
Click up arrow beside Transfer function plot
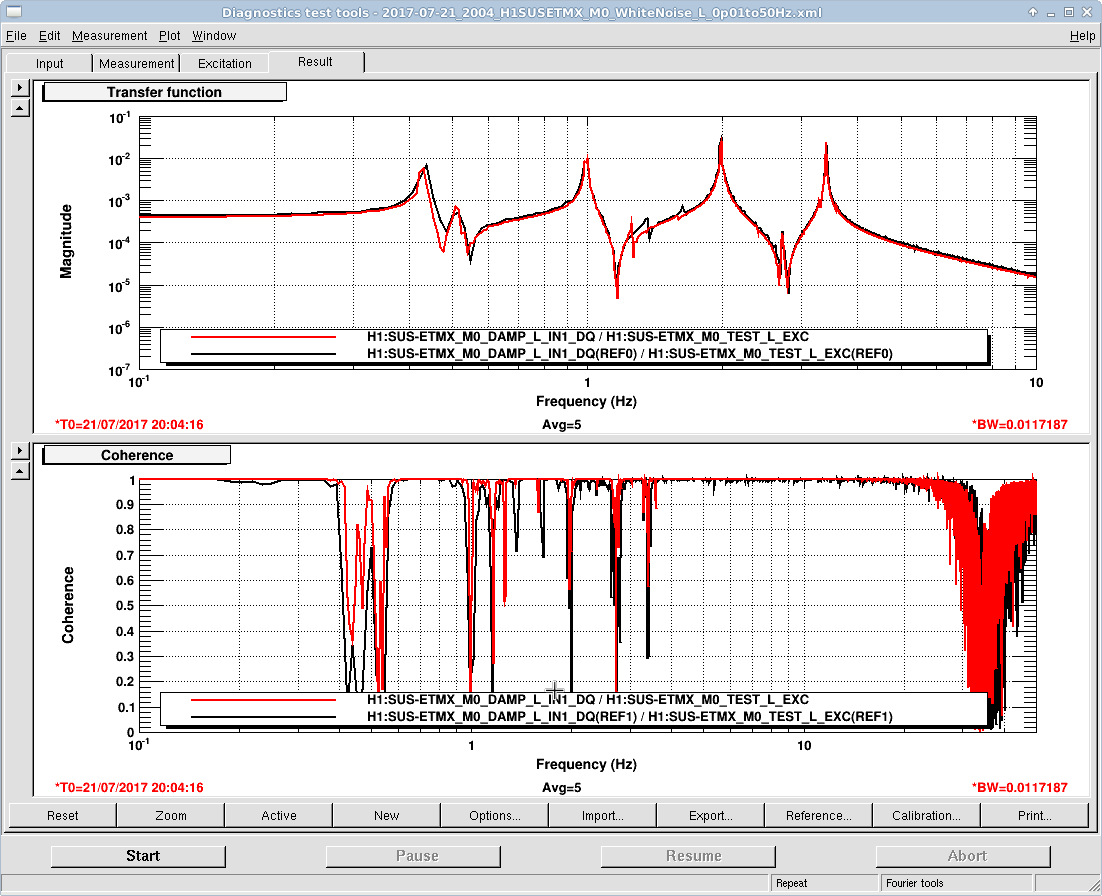click(x=20, y=108)
